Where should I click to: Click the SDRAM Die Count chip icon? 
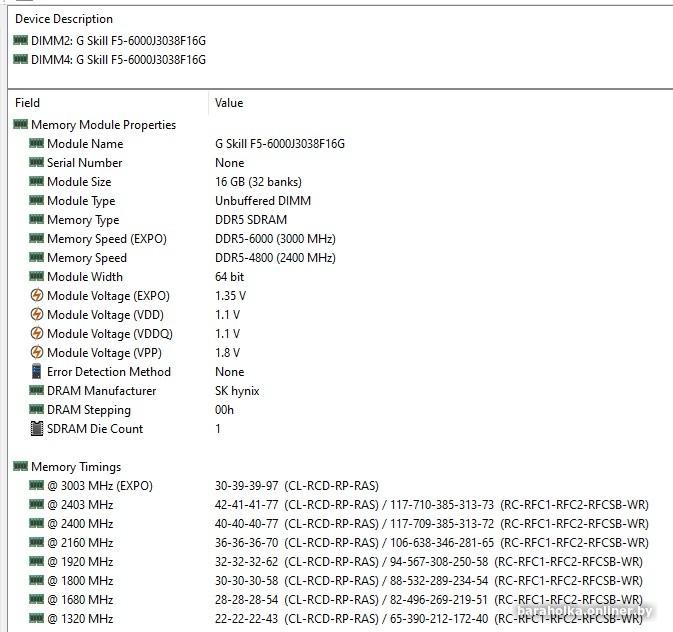point(37,428)
